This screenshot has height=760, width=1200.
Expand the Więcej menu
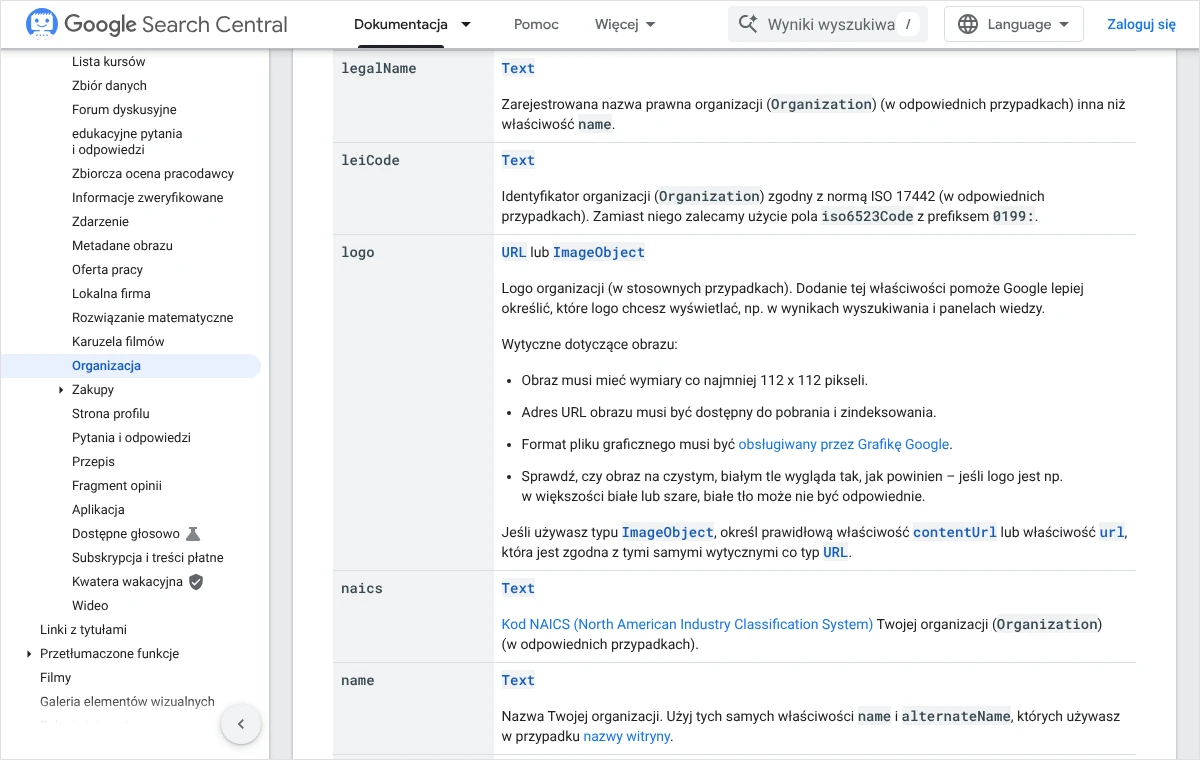click(625, 24)
